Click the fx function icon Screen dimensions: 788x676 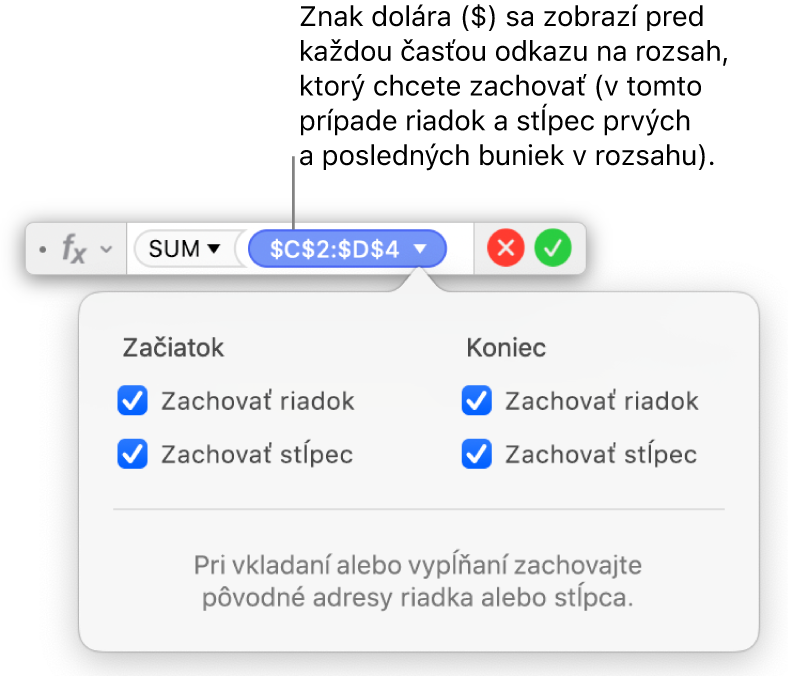coord(74,249)
